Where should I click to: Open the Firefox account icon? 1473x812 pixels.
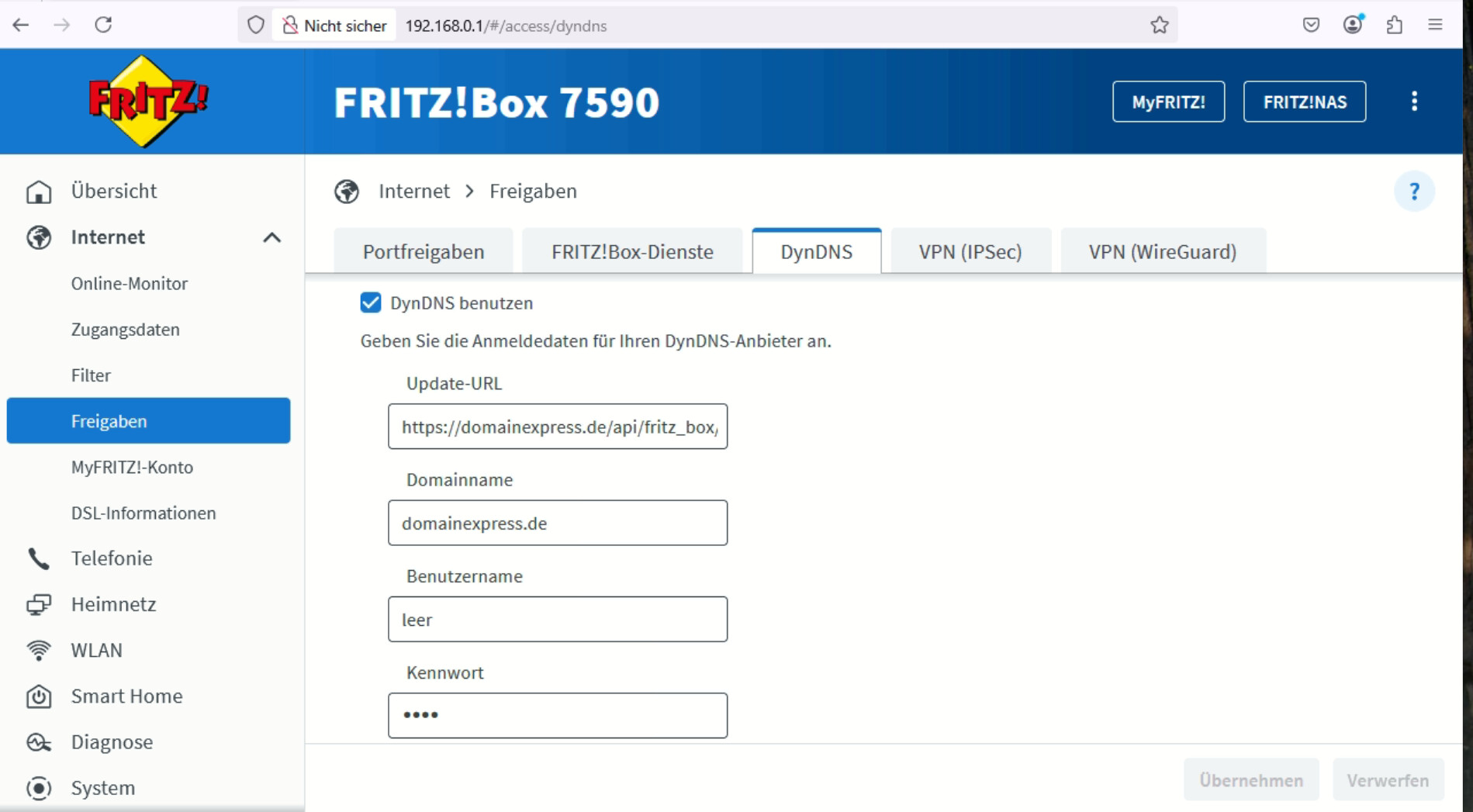point(1353,25)
